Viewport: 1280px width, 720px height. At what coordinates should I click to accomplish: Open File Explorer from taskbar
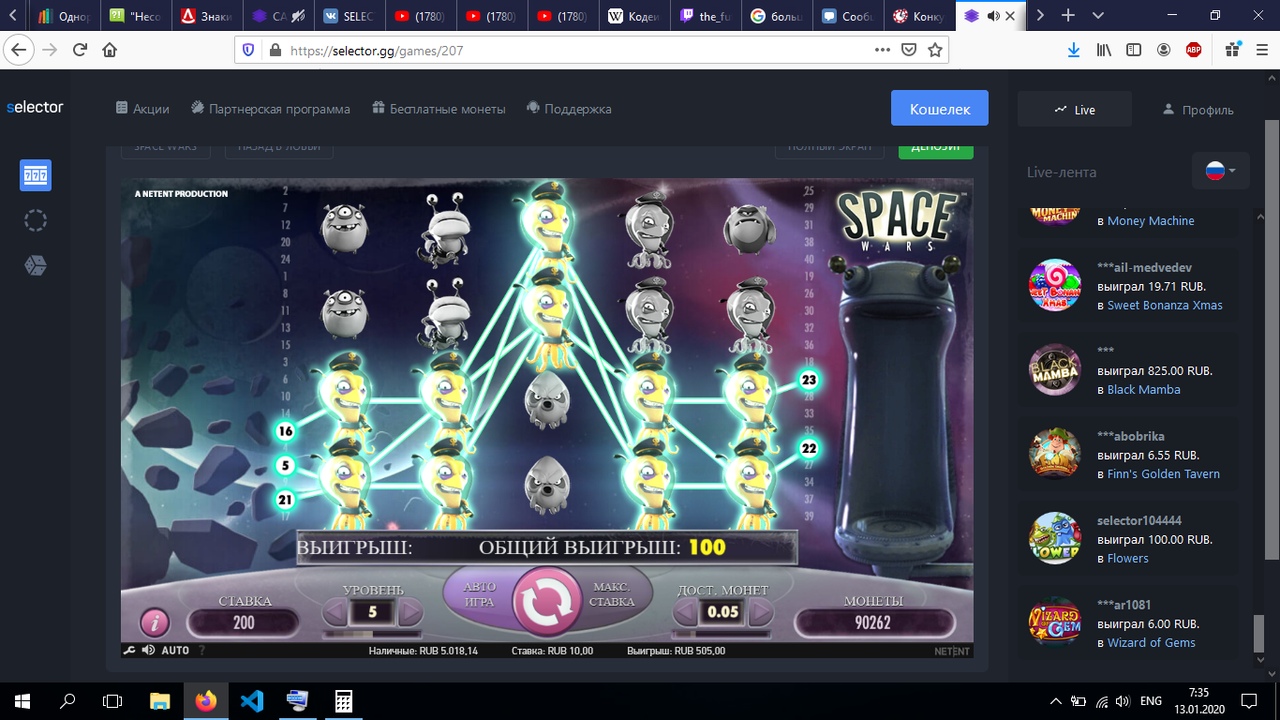[160, 701]
